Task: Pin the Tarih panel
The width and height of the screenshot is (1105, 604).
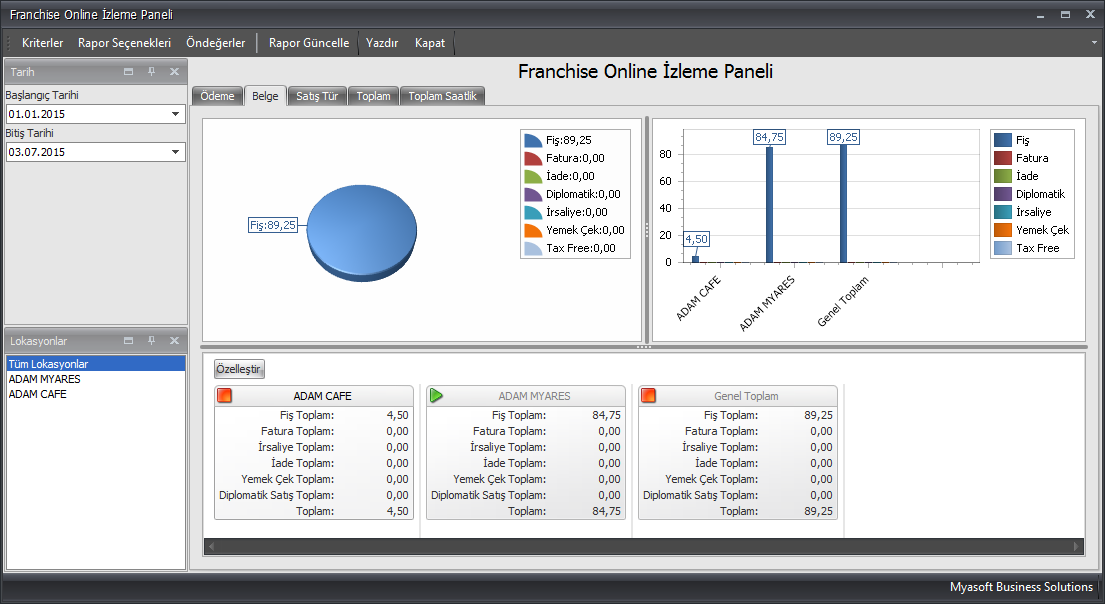Action: tap(151, 72)
